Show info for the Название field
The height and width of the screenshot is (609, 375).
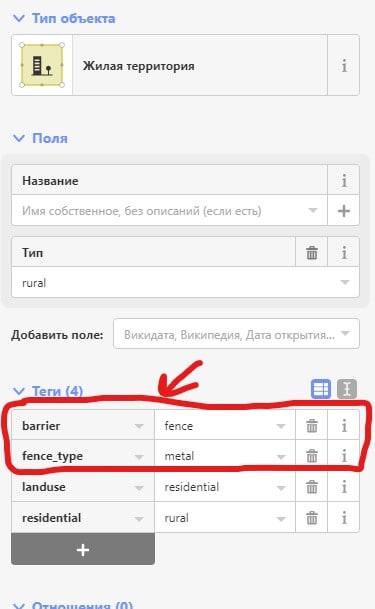pos(344,180)
